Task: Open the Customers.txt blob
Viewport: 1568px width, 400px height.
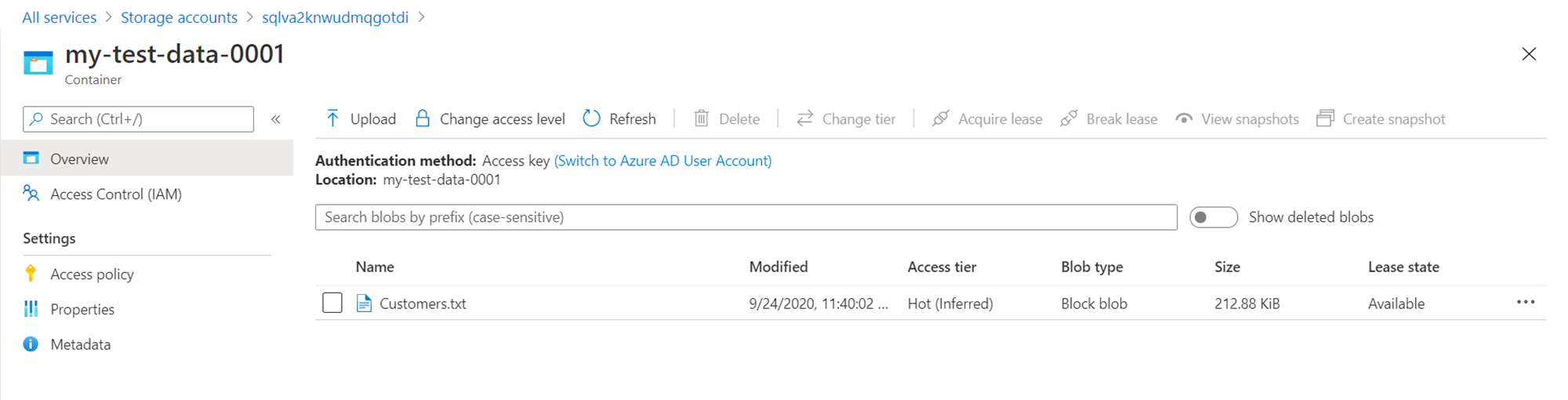Action: (423, 304)
